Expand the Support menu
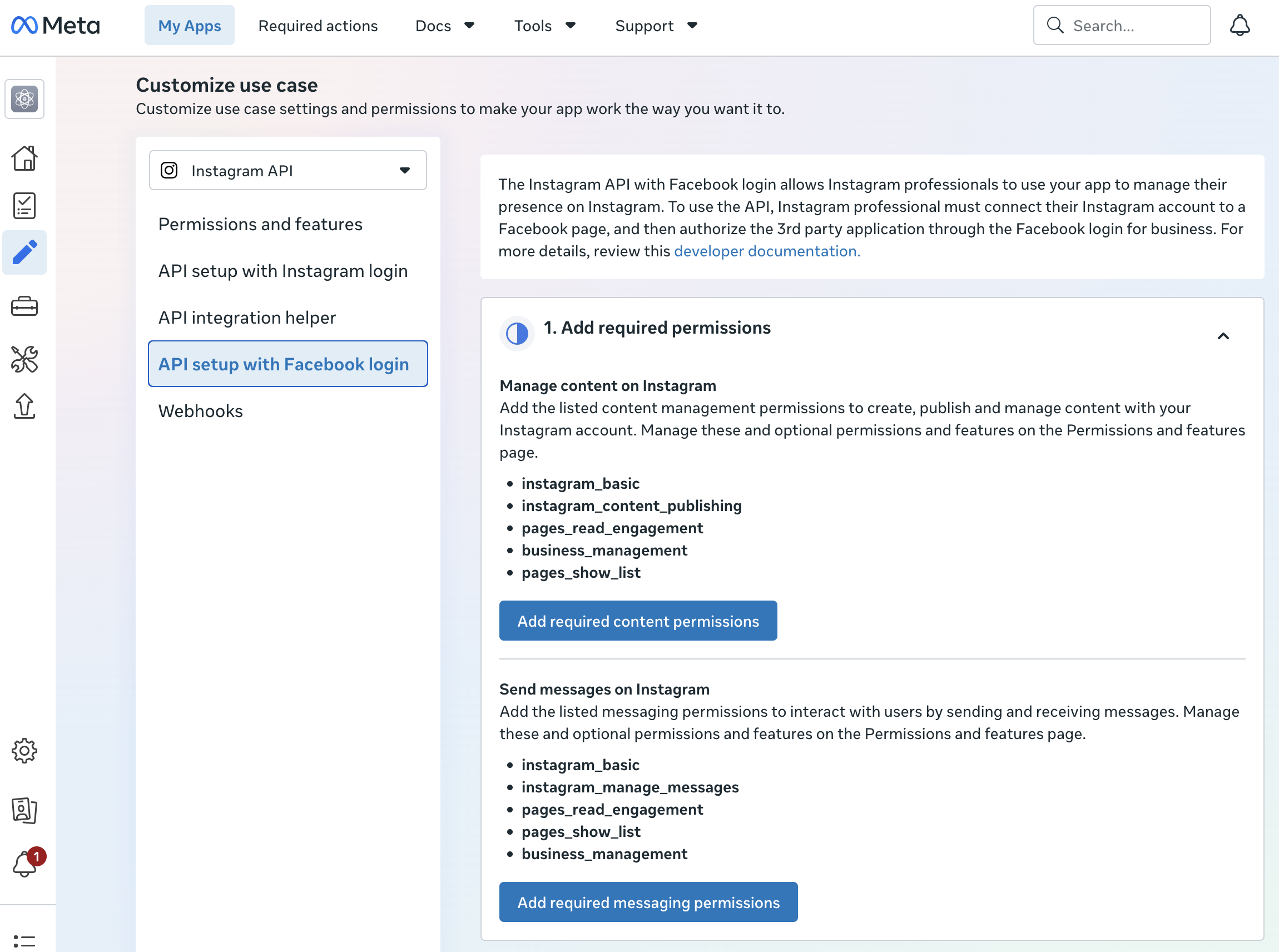This screenshot has width=1279, height=952. [656, 26]
